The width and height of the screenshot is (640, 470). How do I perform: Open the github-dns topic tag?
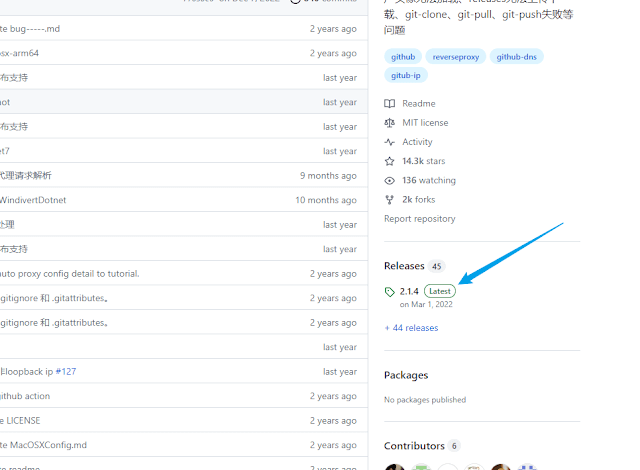coord(516,57)
